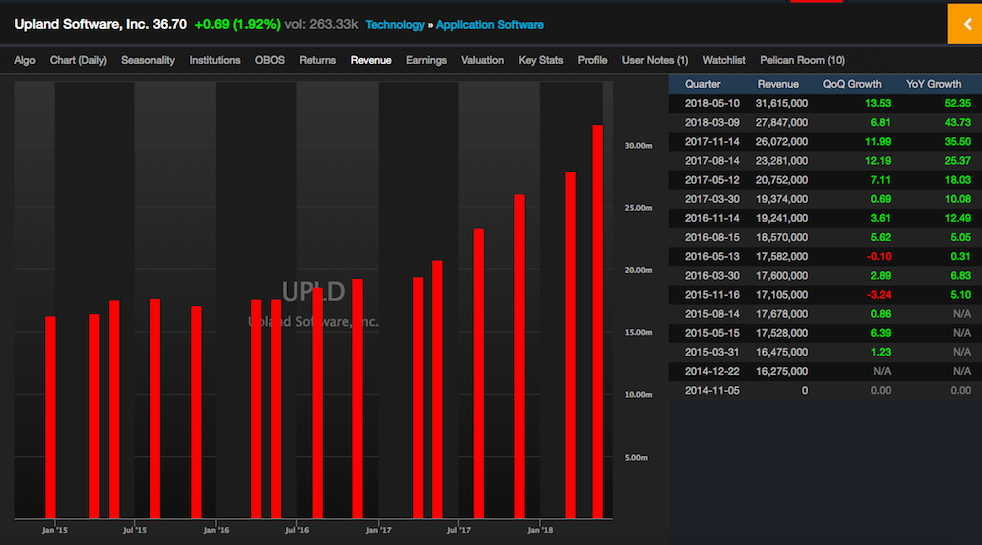Screen dimensions: 982x545
Task: Sort by the Revenue column header
Action: 778,84
